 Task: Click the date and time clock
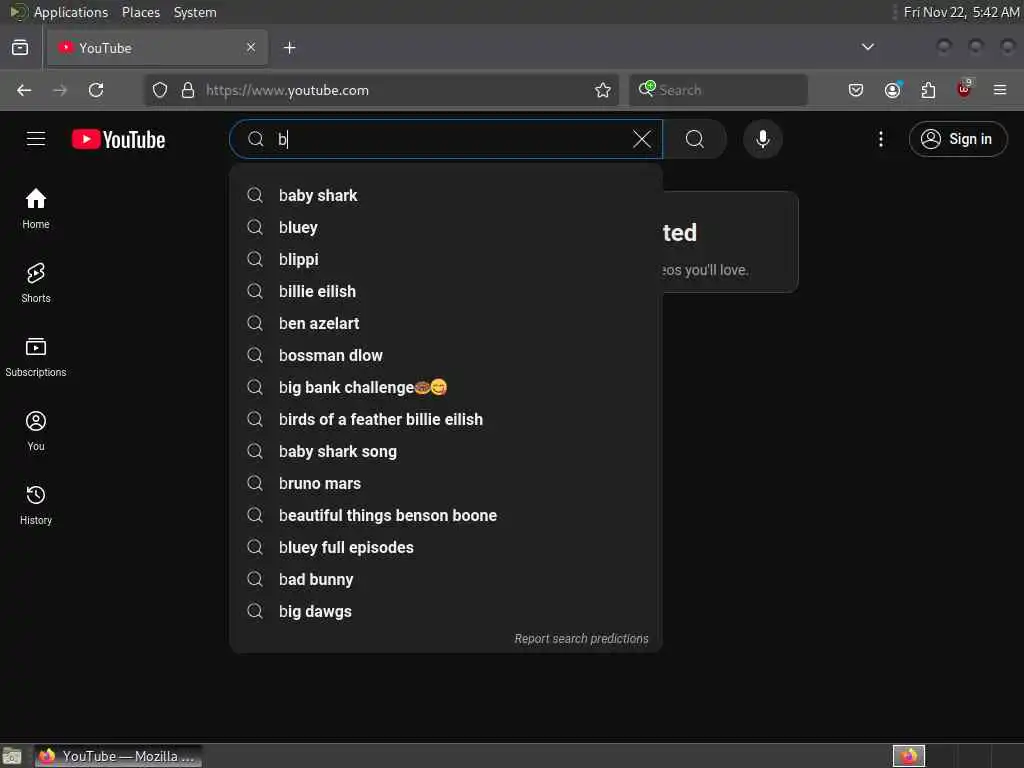[961, 12]
